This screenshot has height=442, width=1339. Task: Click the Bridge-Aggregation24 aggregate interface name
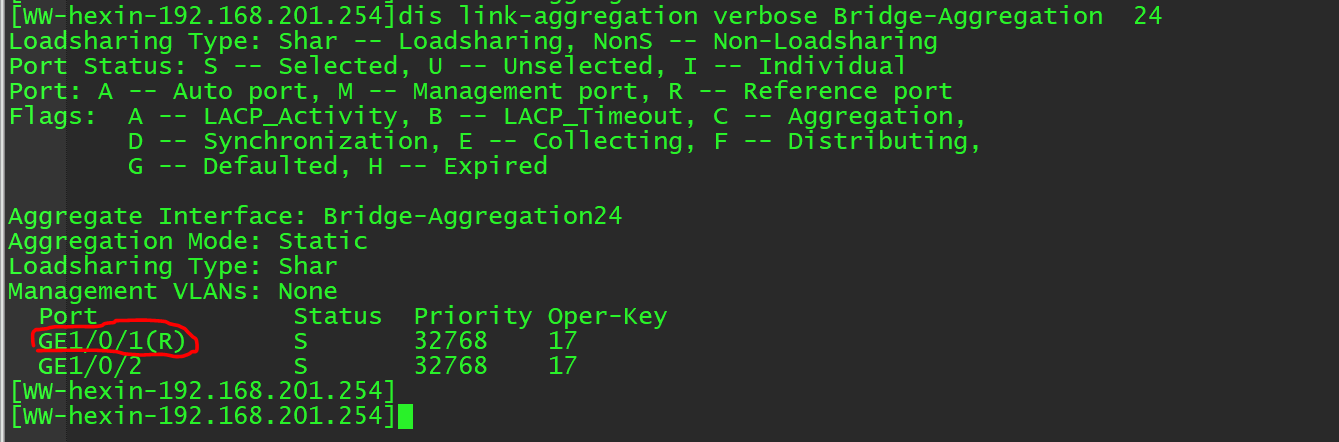click(x=472, y=216)
